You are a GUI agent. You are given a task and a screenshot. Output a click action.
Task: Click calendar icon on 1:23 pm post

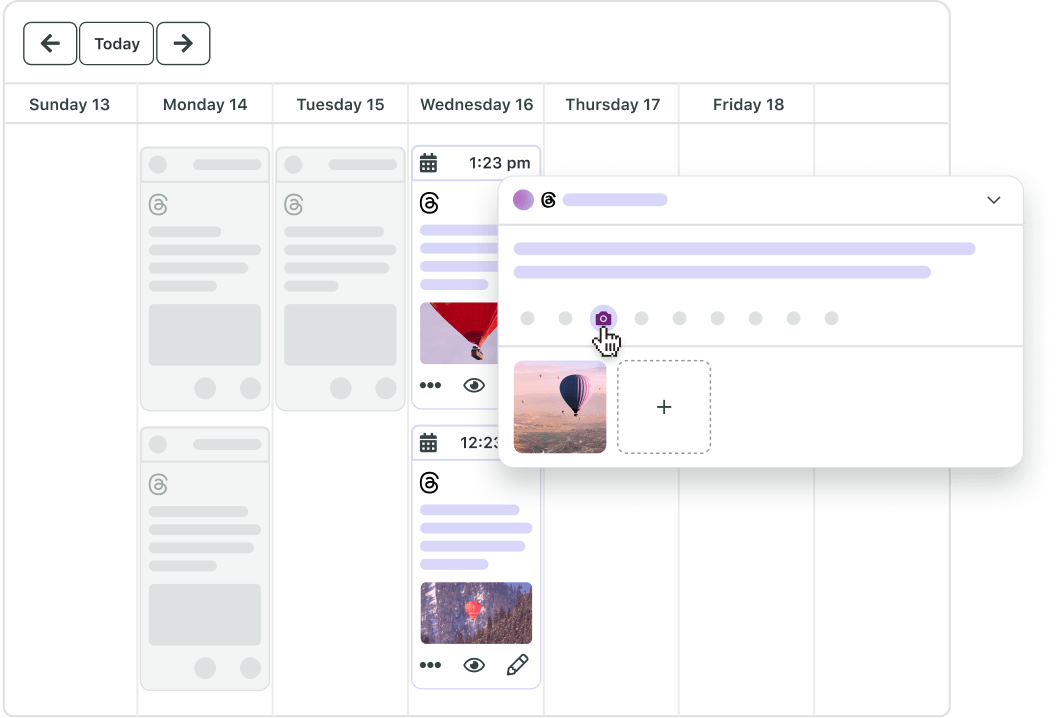[x=429, y=163]
